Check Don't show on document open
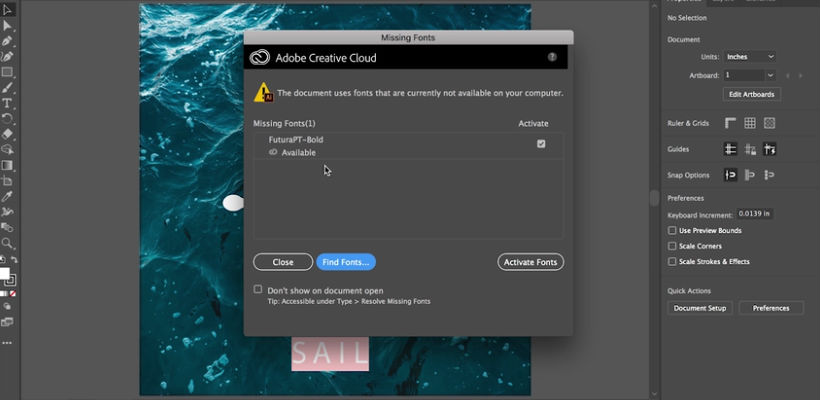 tap(258, 289)
